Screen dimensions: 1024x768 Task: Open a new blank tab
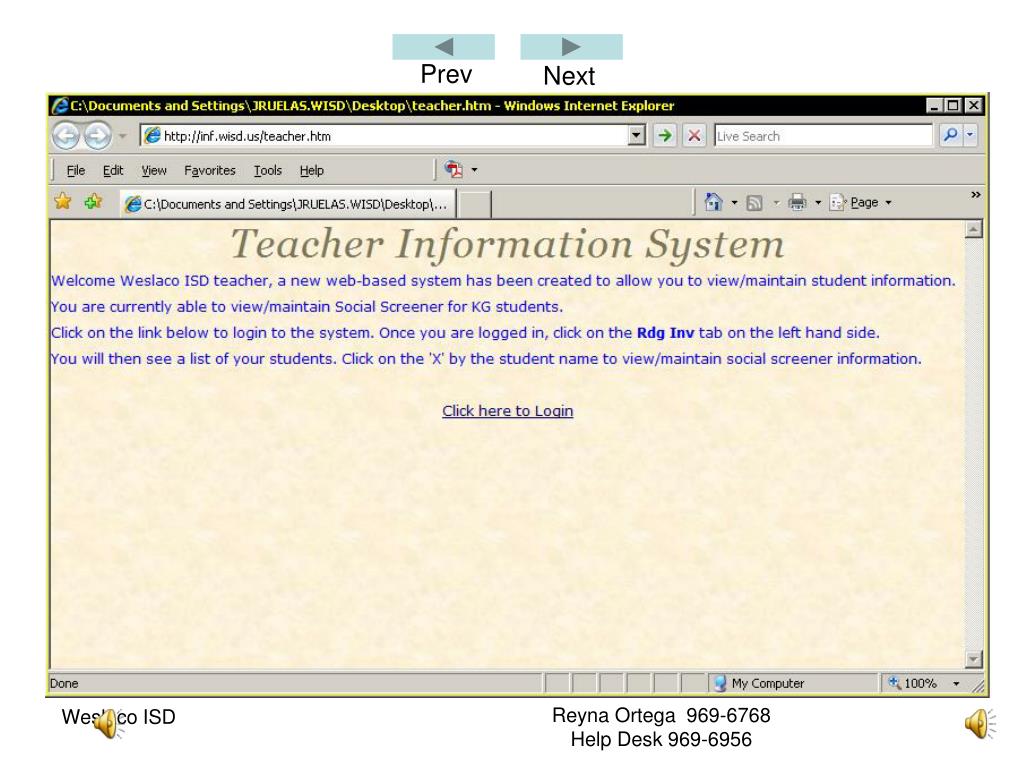click(474, 204)
